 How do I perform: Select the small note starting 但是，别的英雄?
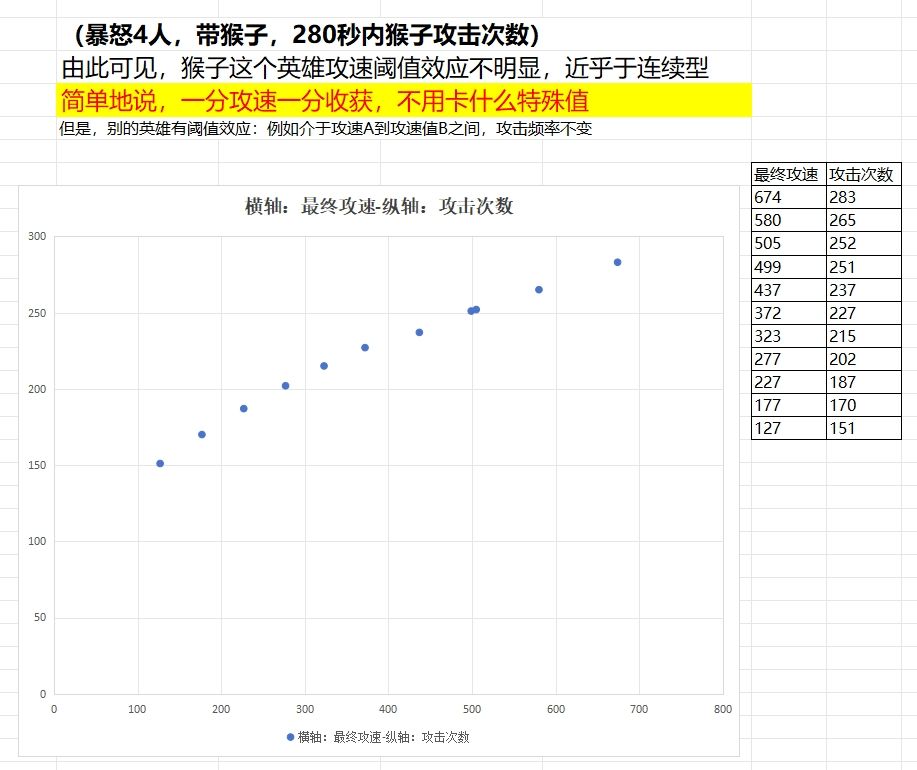[x=326, y=129]
